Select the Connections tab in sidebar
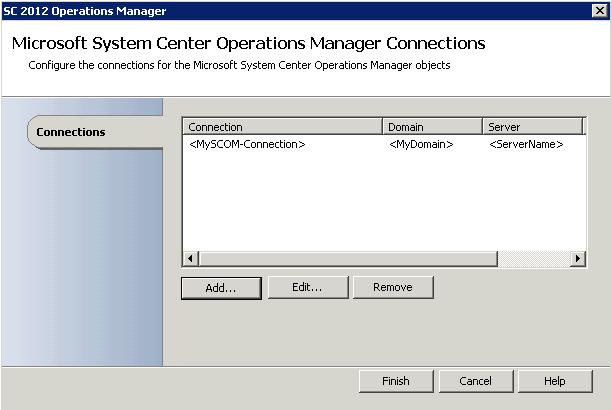The width and height of the screenshot is (611, 410). [95, 132]
